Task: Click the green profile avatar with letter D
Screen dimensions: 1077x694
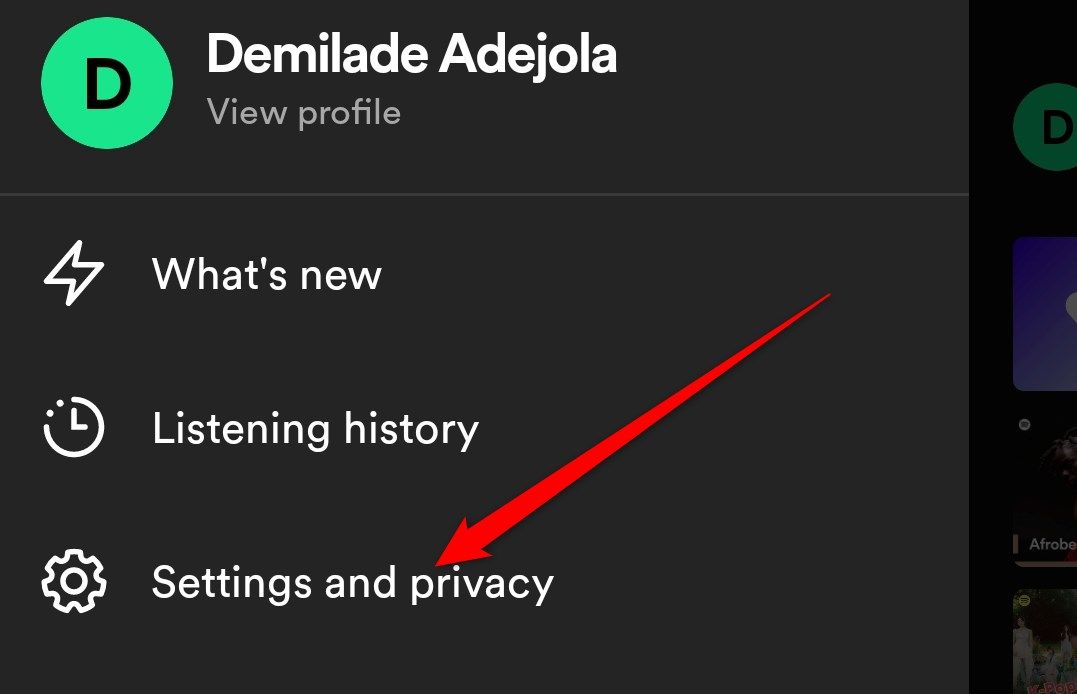Action: [106, 83]
